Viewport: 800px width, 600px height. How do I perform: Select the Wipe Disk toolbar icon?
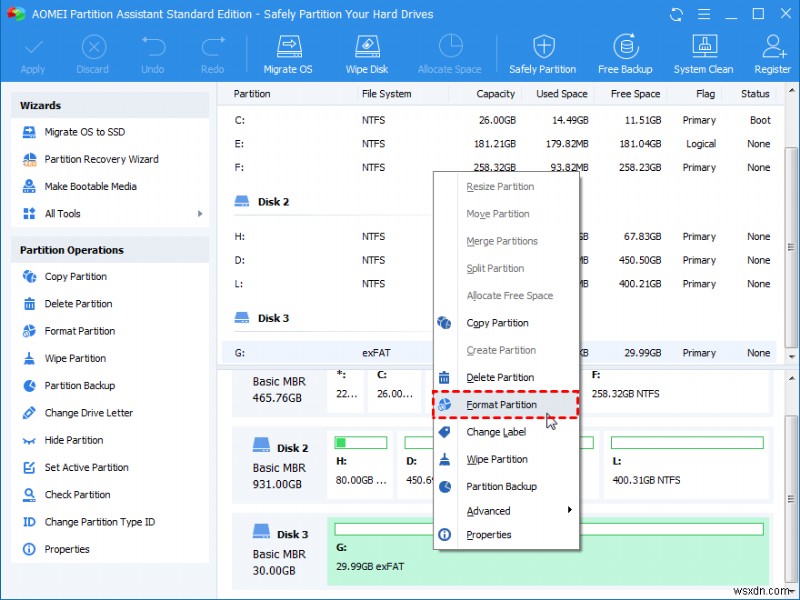pos(366,52)
